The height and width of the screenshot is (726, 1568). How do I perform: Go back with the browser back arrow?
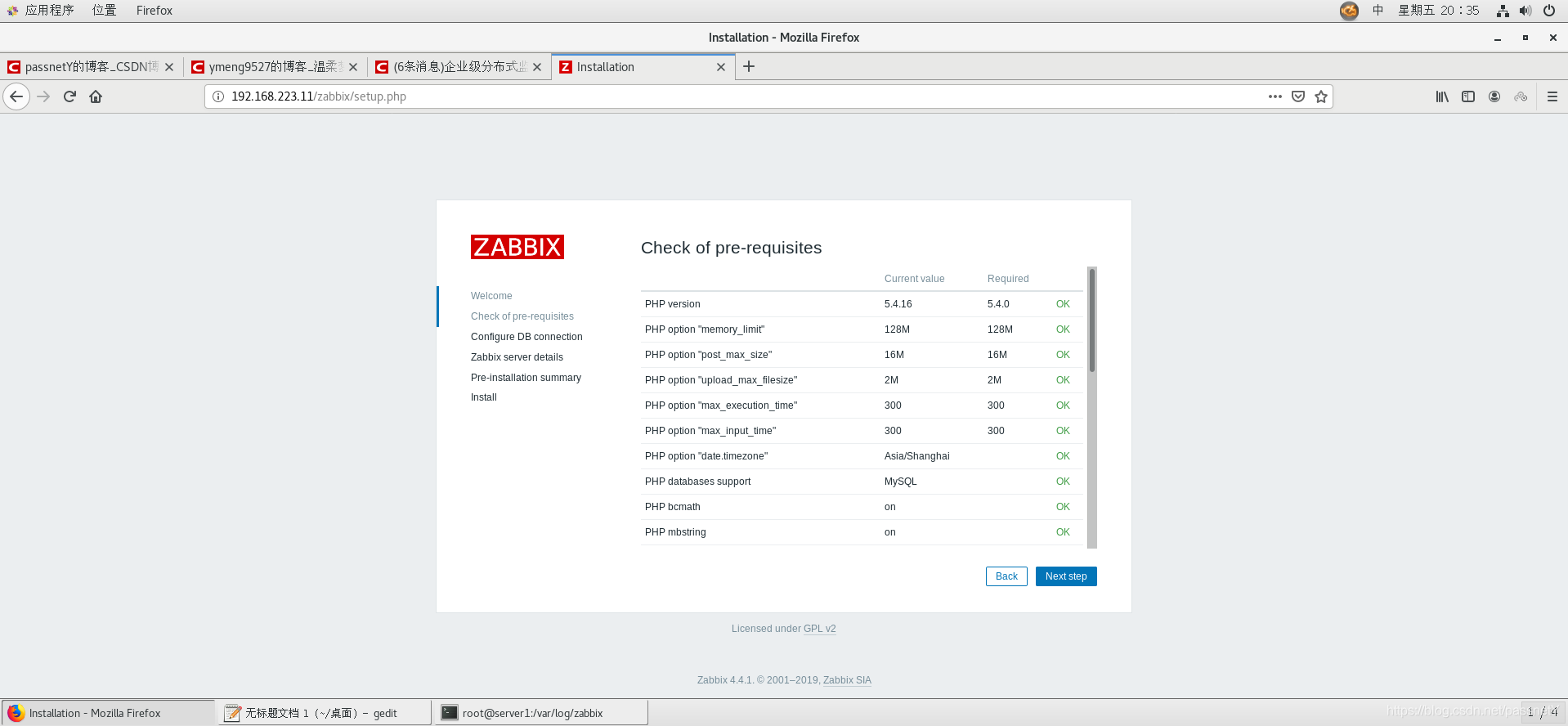click(x=16, y=96)
